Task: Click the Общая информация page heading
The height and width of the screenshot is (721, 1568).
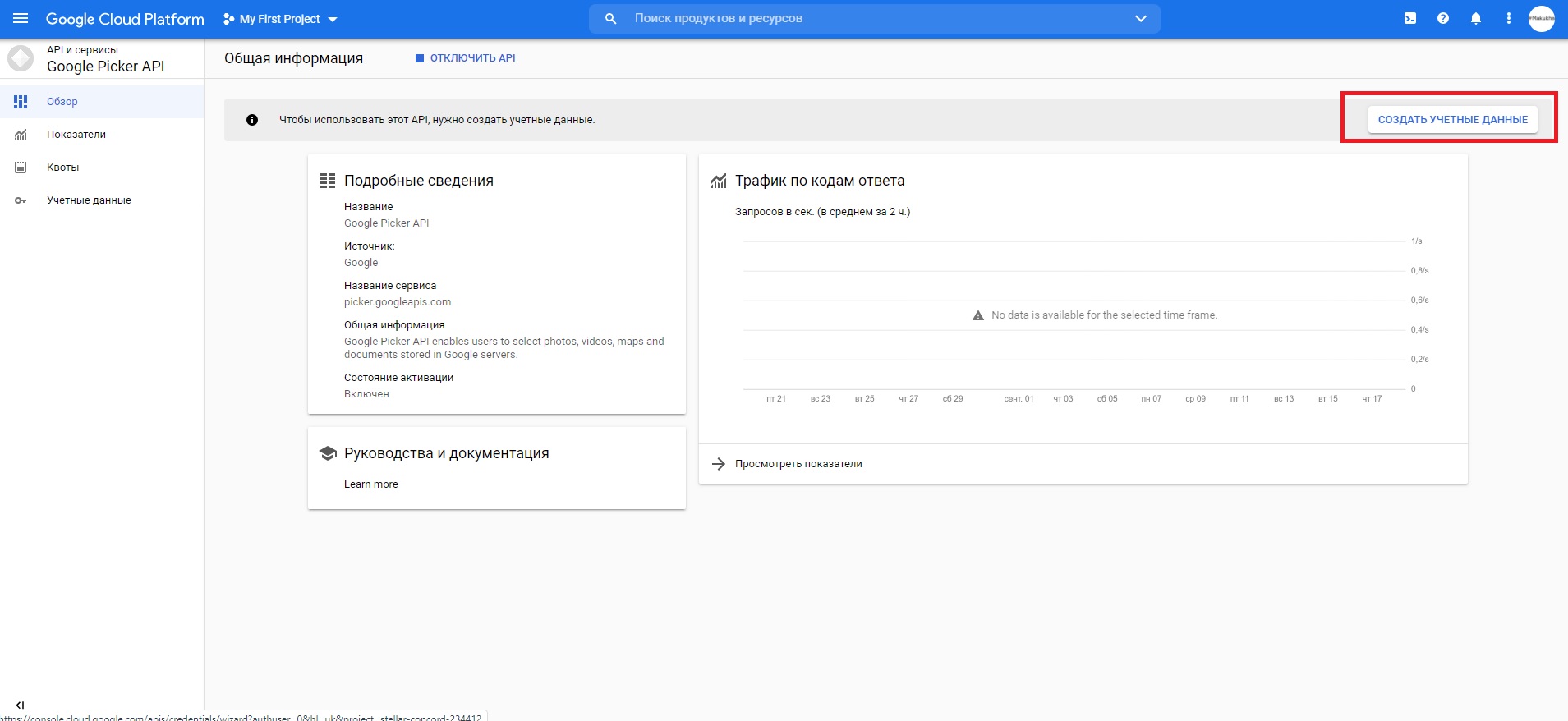Action: [x=293, y=58]
